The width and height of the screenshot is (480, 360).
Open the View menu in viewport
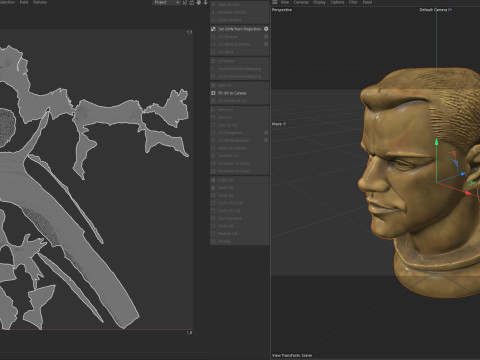285,2
